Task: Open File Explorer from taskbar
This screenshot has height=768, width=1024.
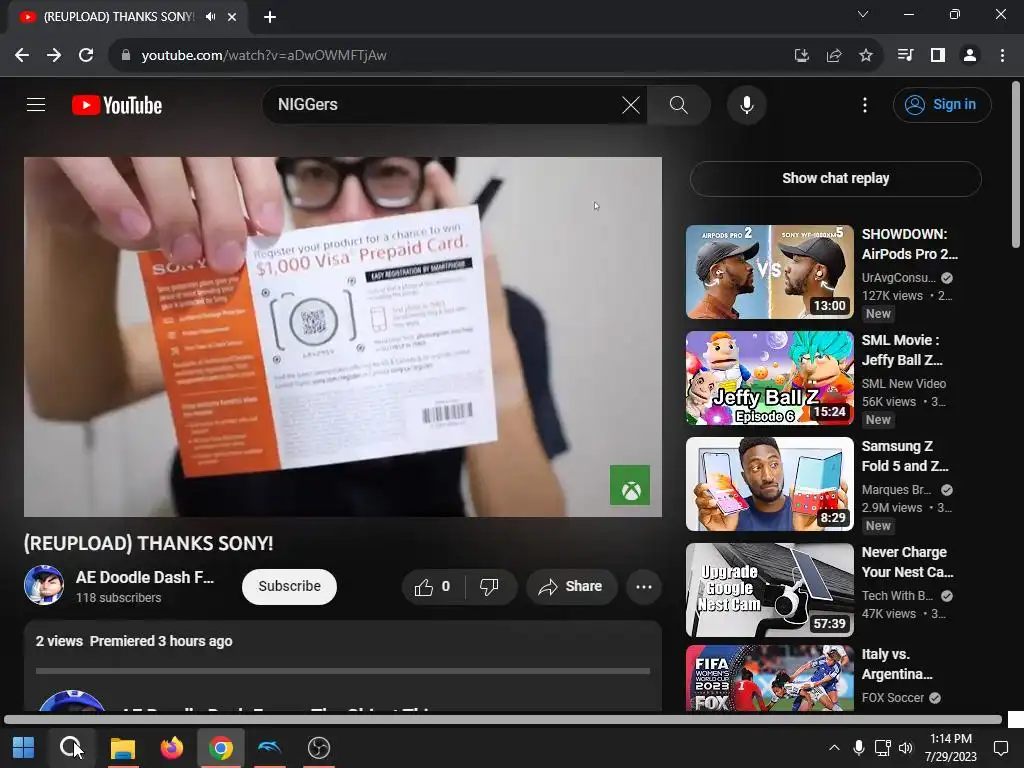Action: click(122, 748)
